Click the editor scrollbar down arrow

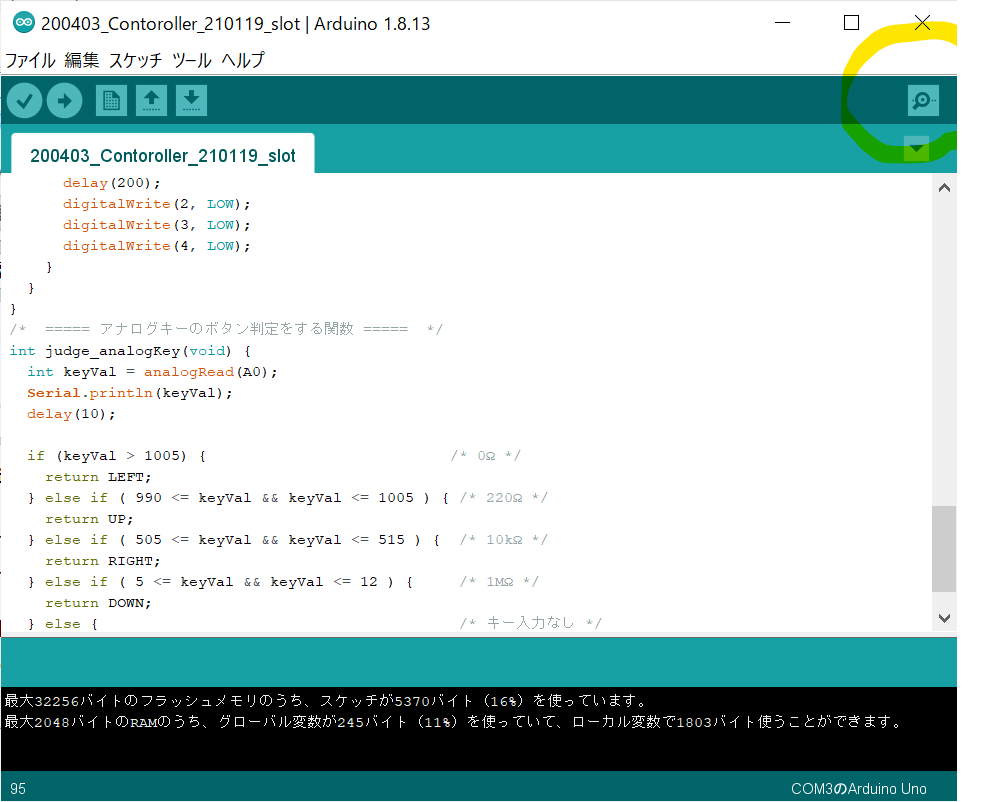click(x=944, y=618)
